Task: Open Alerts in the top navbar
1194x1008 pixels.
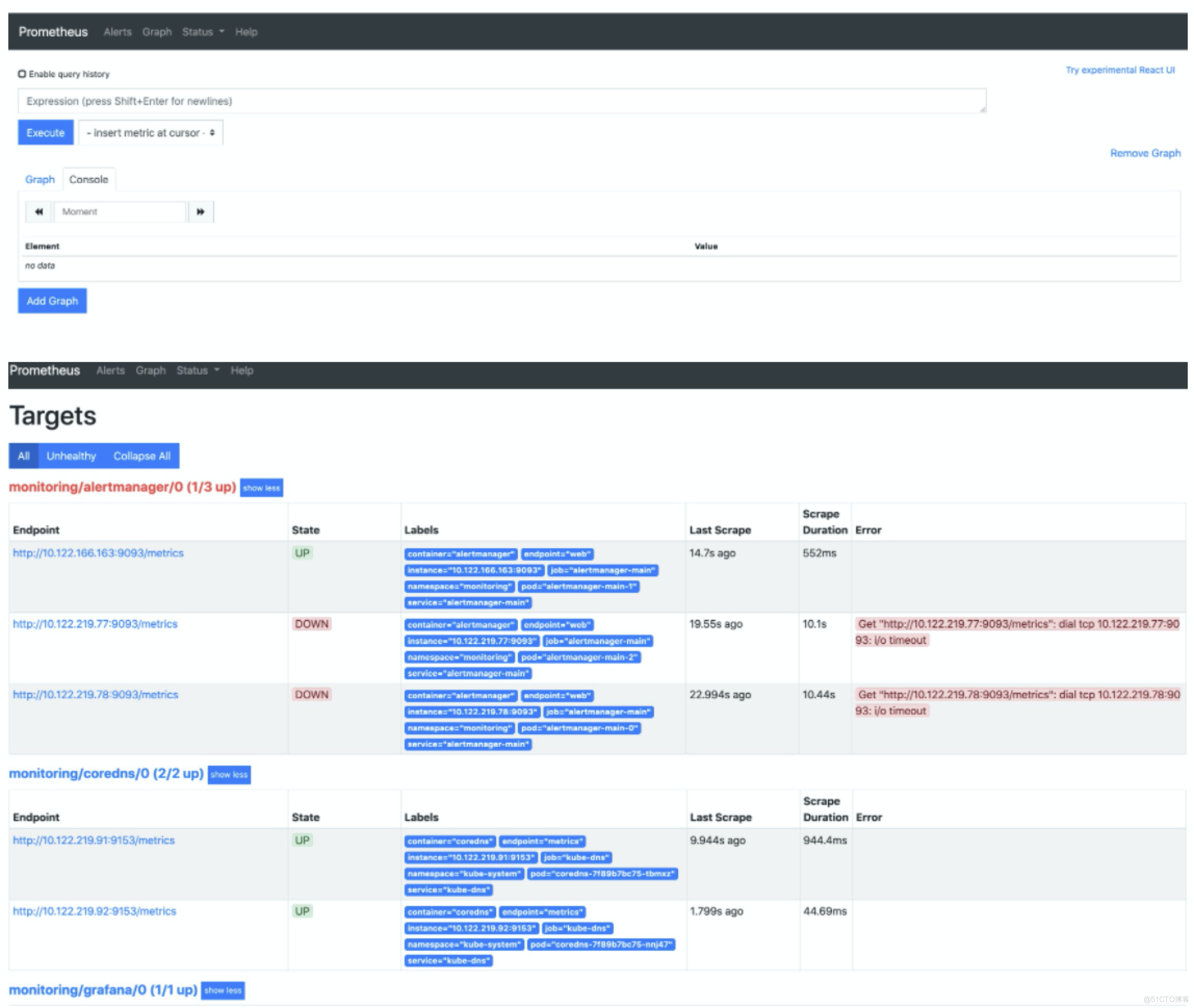Action: (118, 32)
